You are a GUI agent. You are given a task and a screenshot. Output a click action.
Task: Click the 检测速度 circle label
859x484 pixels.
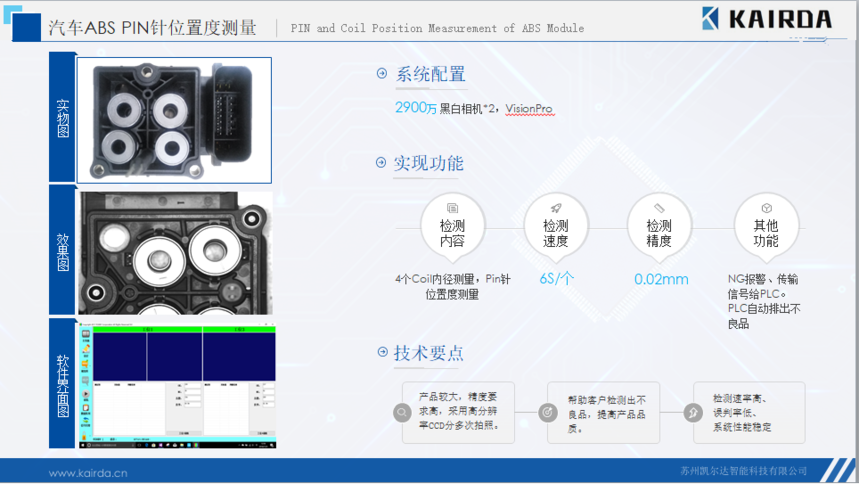coord(556,234)
